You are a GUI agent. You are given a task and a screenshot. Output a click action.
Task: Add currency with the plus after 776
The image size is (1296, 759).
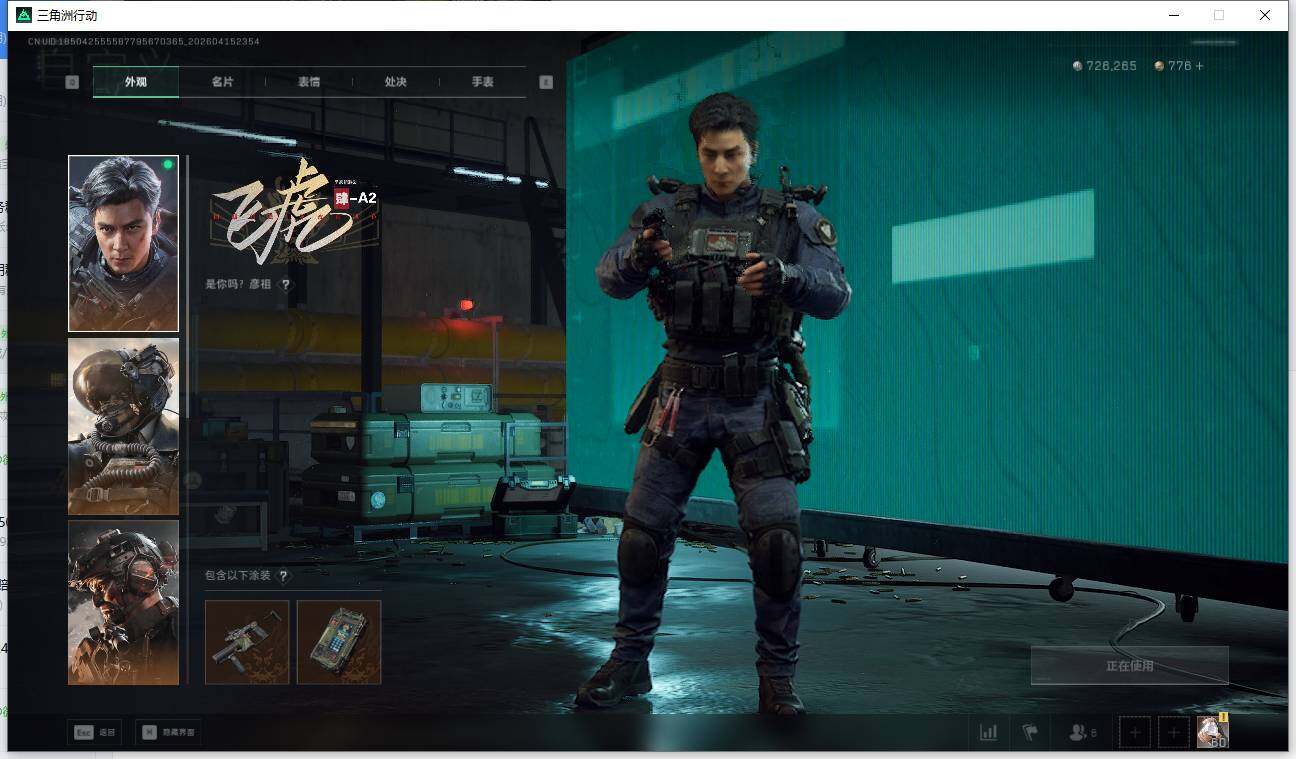(x=1200, y=66)
